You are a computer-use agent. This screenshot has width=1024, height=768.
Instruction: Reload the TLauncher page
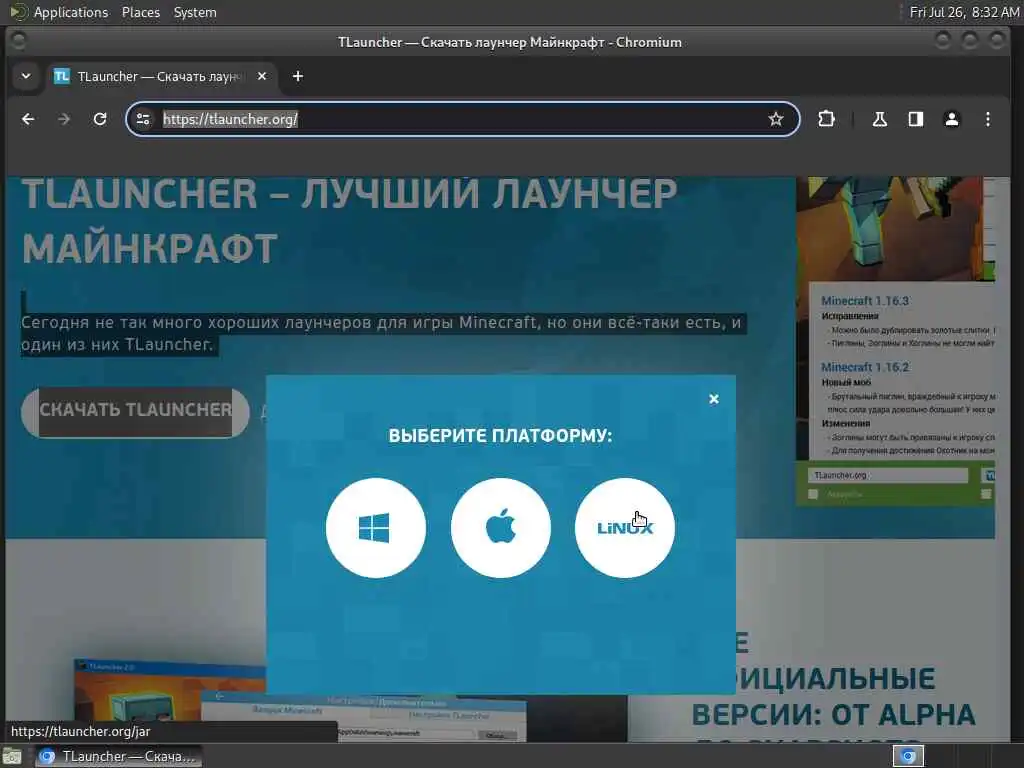click(99, 119)
